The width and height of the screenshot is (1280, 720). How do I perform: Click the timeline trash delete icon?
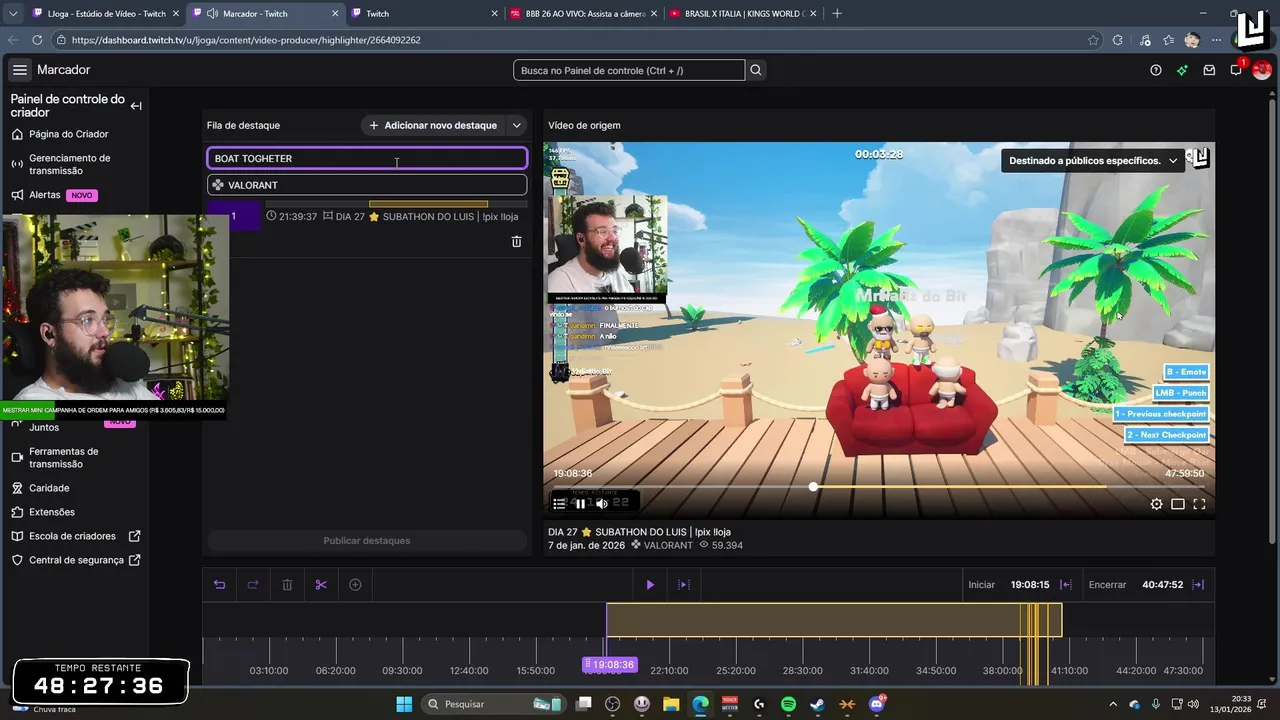point(287,585)
